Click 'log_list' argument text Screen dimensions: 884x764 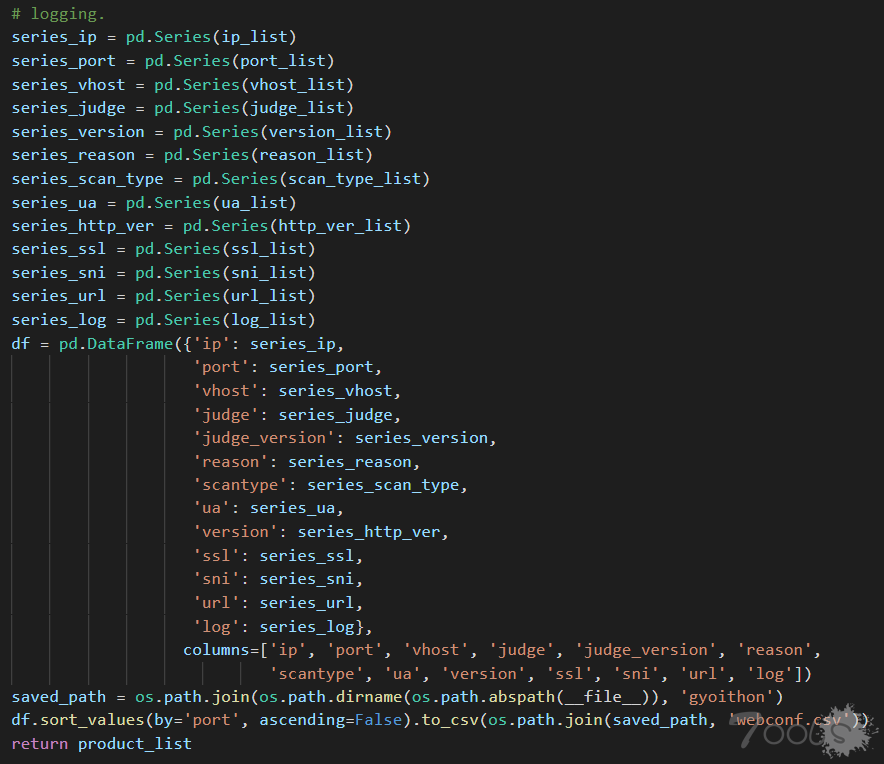[268, 320]
